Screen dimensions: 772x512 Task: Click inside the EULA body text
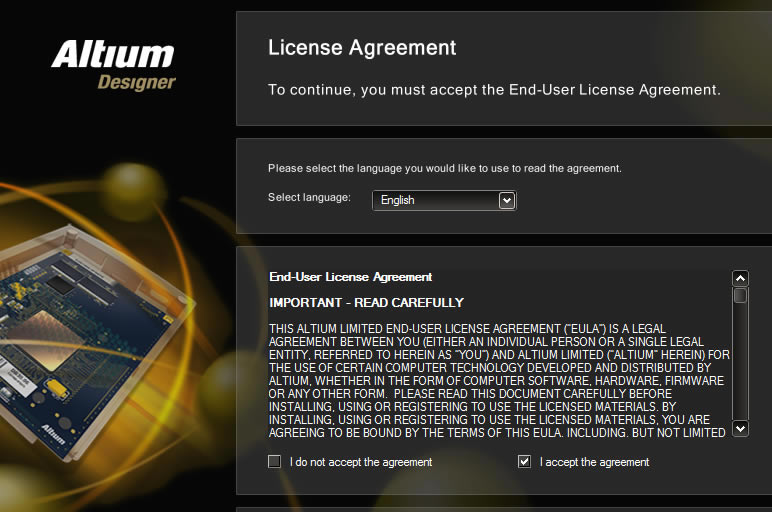pyautogui.click(x=499, y=381)
